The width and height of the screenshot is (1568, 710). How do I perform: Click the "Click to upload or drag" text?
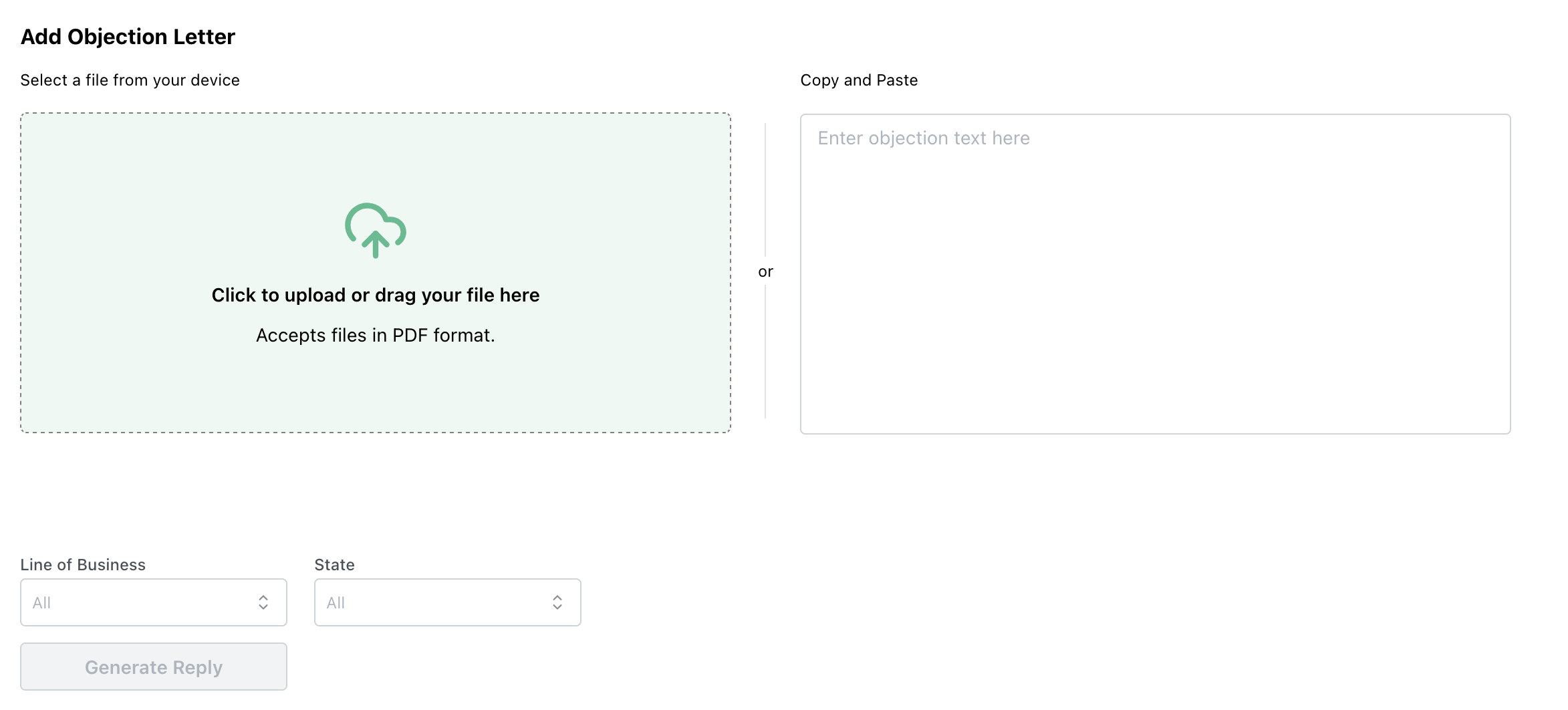375,295
